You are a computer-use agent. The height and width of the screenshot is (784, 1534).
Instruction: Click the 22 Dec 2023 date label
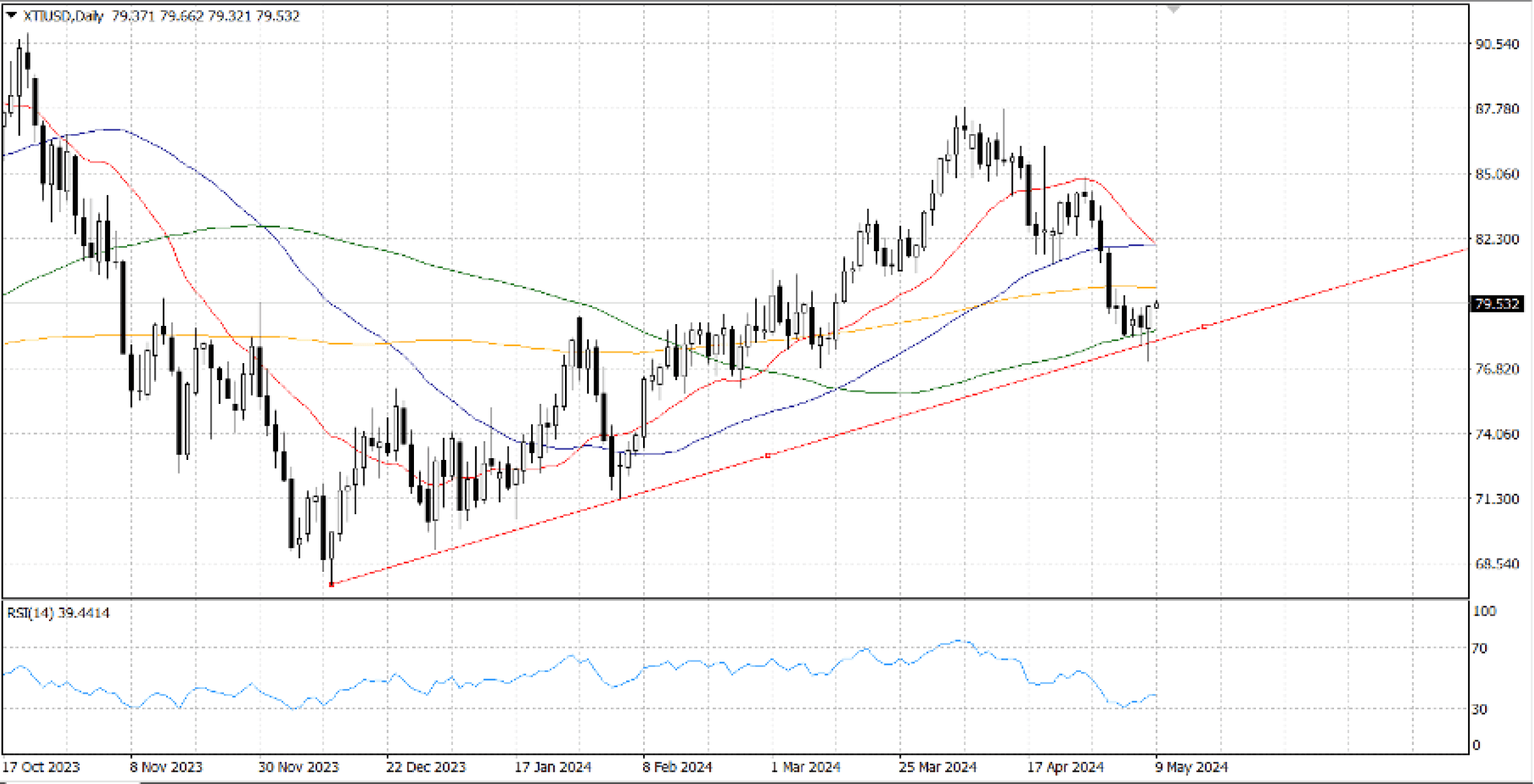coord(425,767)
